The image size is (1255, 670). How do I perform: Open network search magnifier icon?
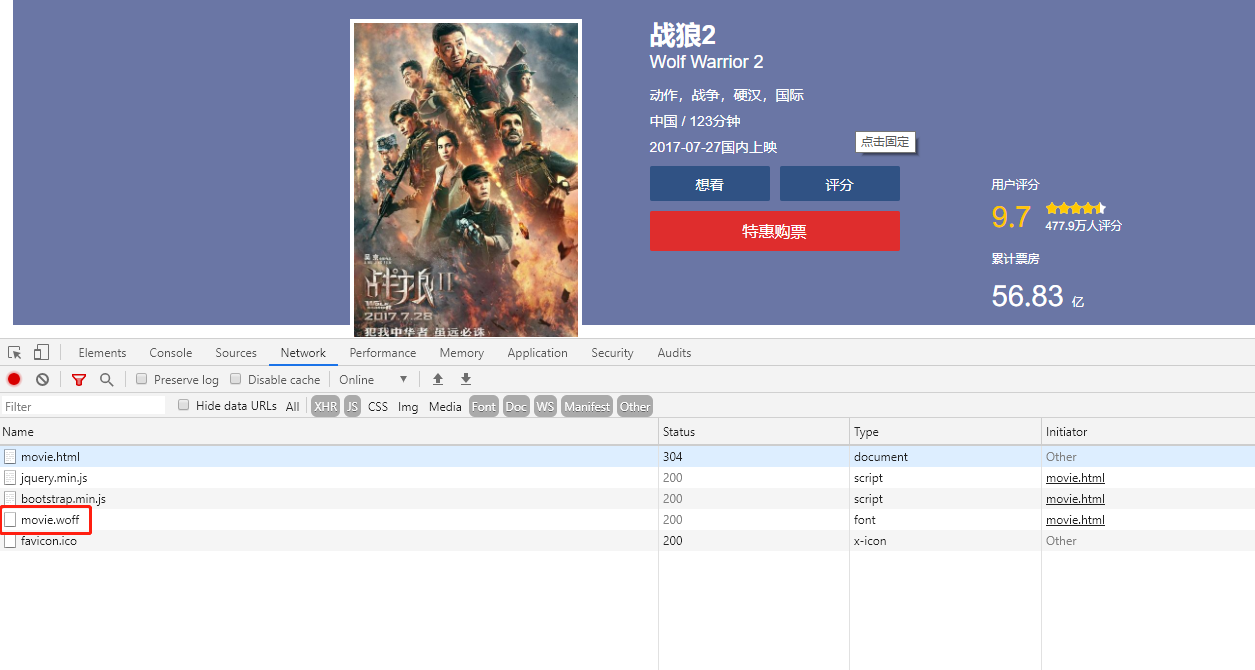106,379
